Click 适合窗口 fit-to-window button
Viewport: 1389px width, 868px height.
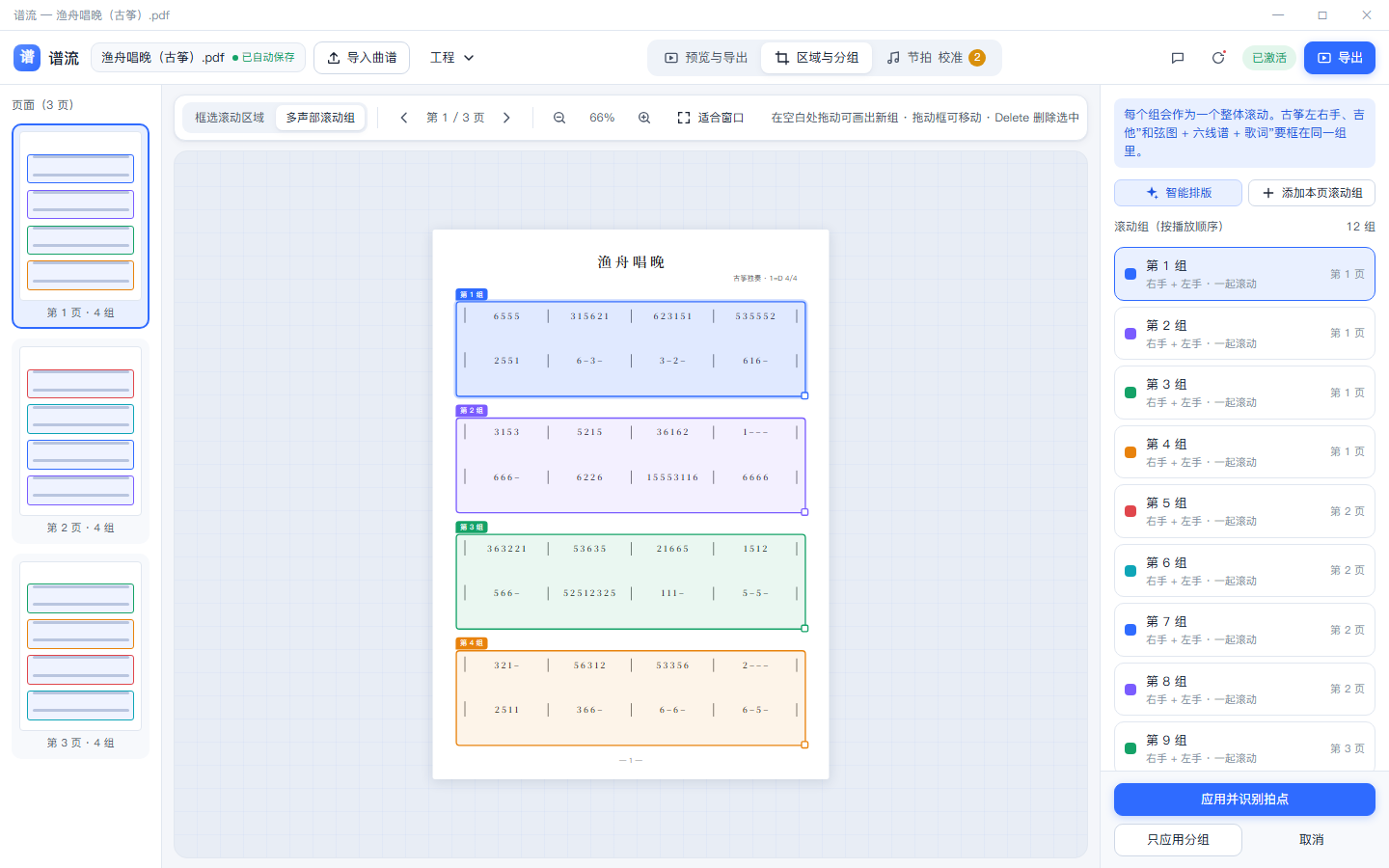pyautogui.click(x=711, y=118)
